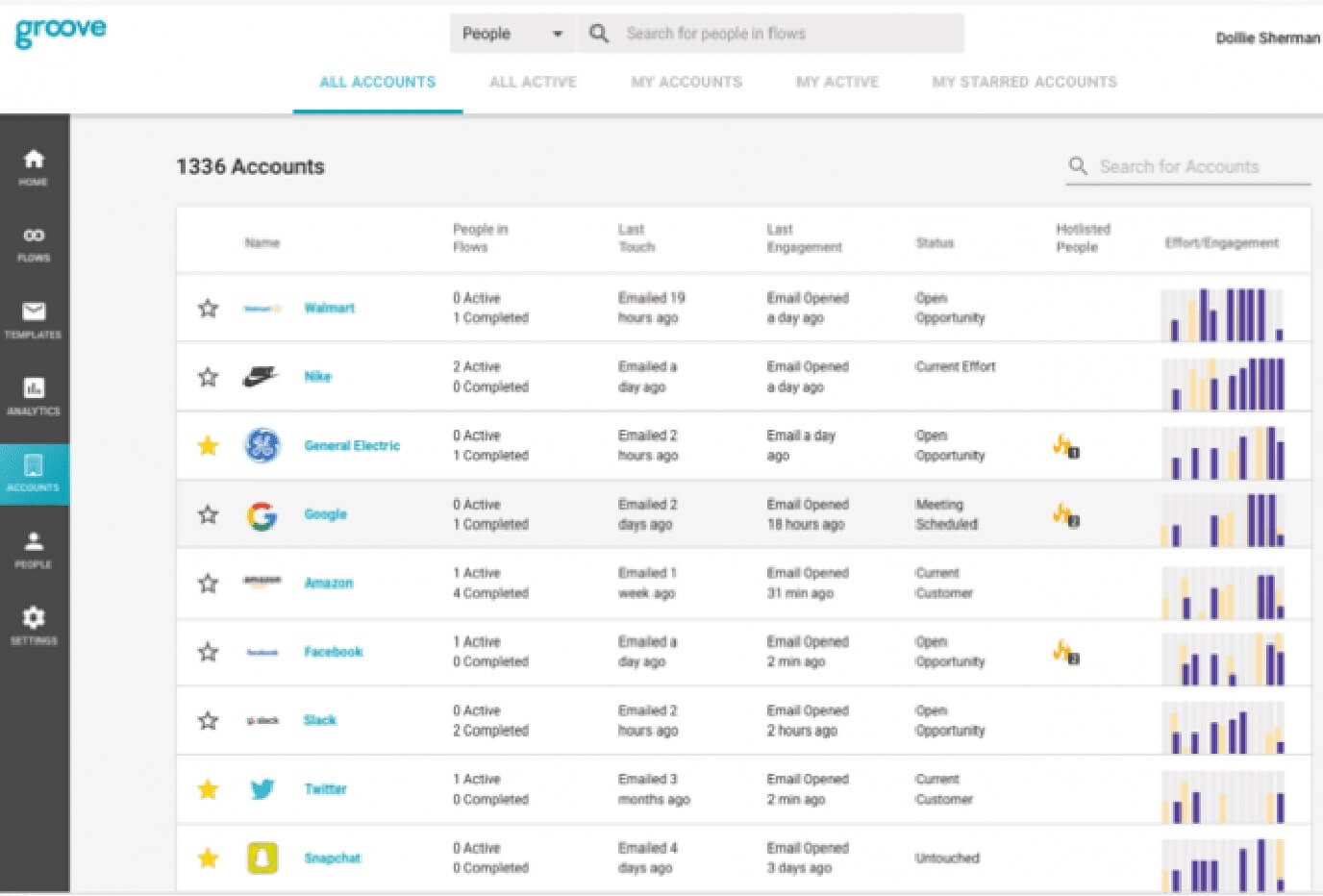Switch to the All Active tab
The width and height of the screenshot is (1323, 896).
(533, 83)
